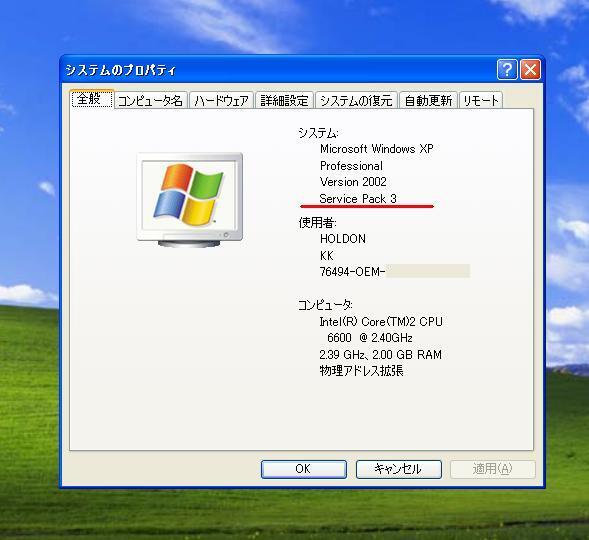Click the 使用者: heading

click(x=317, y=223)
